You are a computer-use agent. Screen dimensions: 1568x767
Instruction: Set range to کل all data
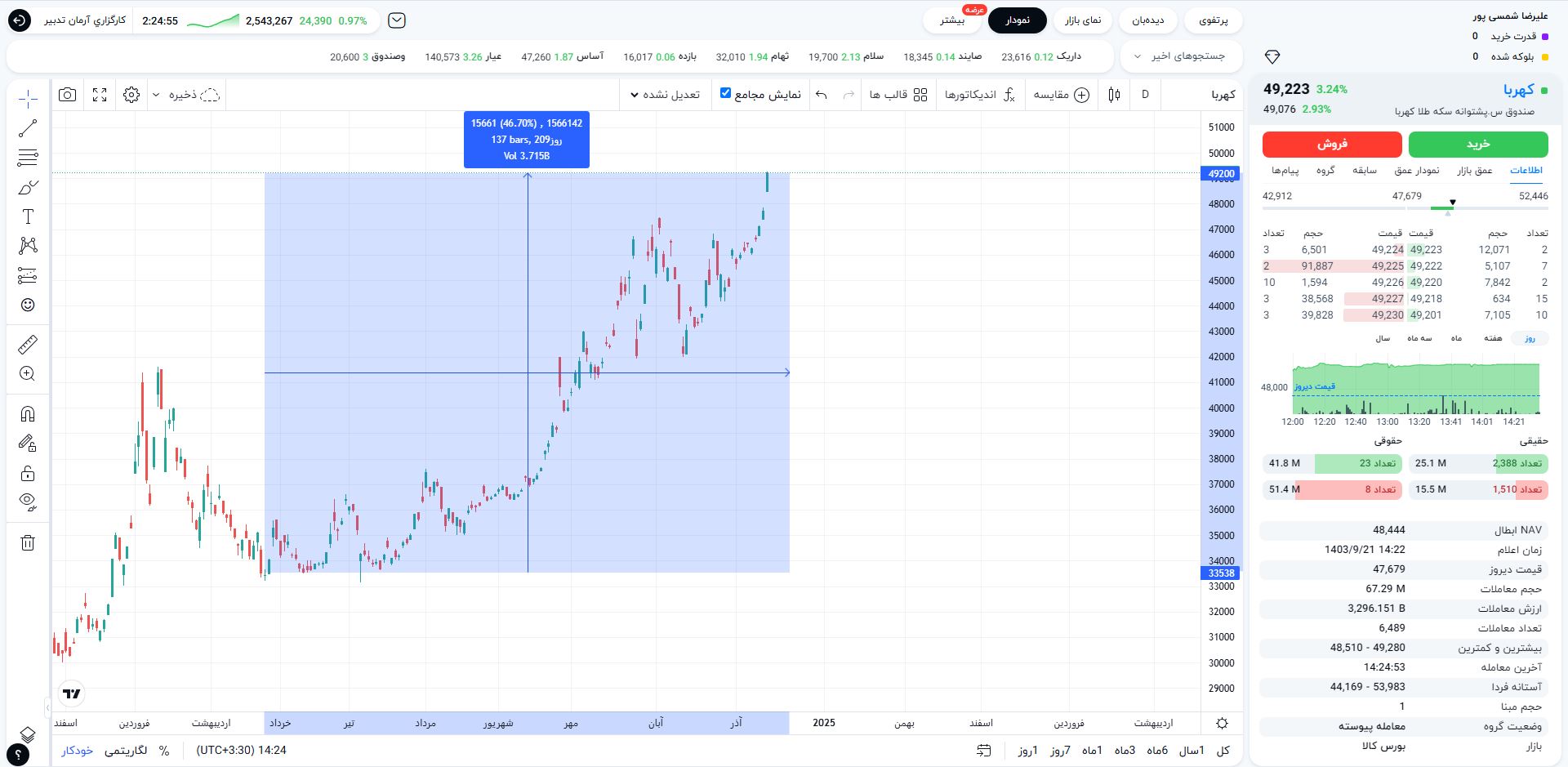pos(1223,750)
